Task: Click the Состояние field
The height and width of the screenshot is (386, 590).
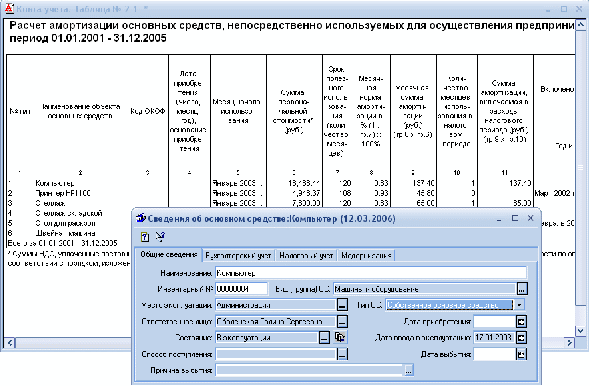Action: 267,337
